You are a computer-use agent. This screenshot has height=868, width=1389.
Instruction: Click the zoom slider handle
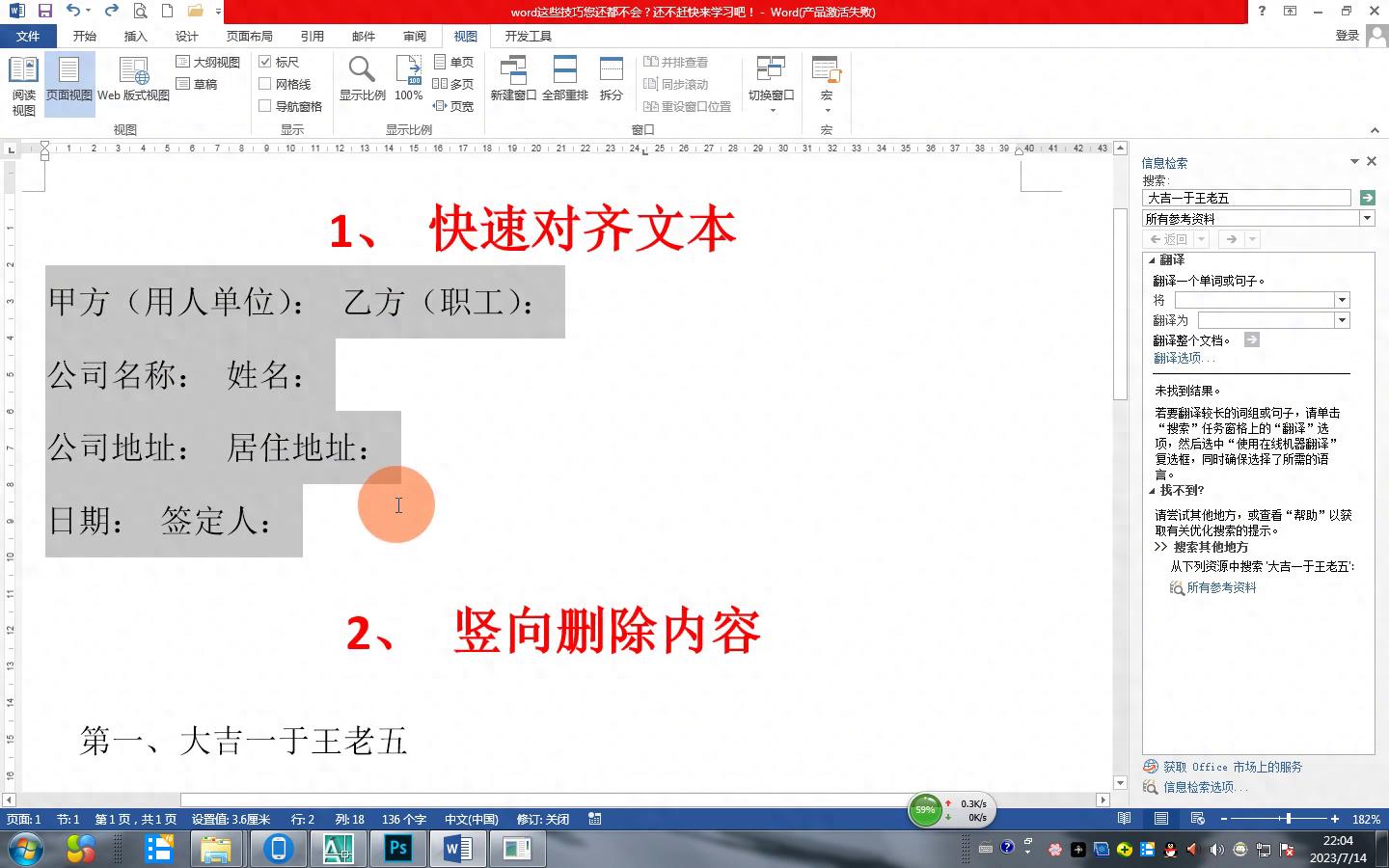click(1289, 819)
